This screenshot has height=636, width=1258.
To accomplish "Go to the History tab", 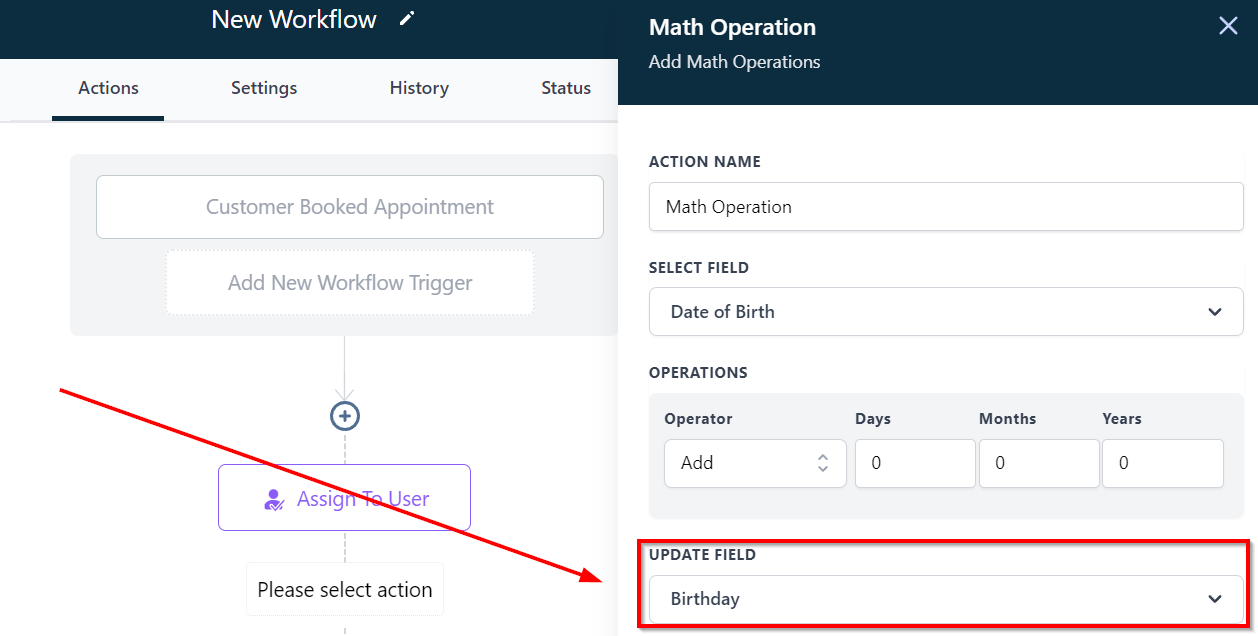I will coord(419,88).
